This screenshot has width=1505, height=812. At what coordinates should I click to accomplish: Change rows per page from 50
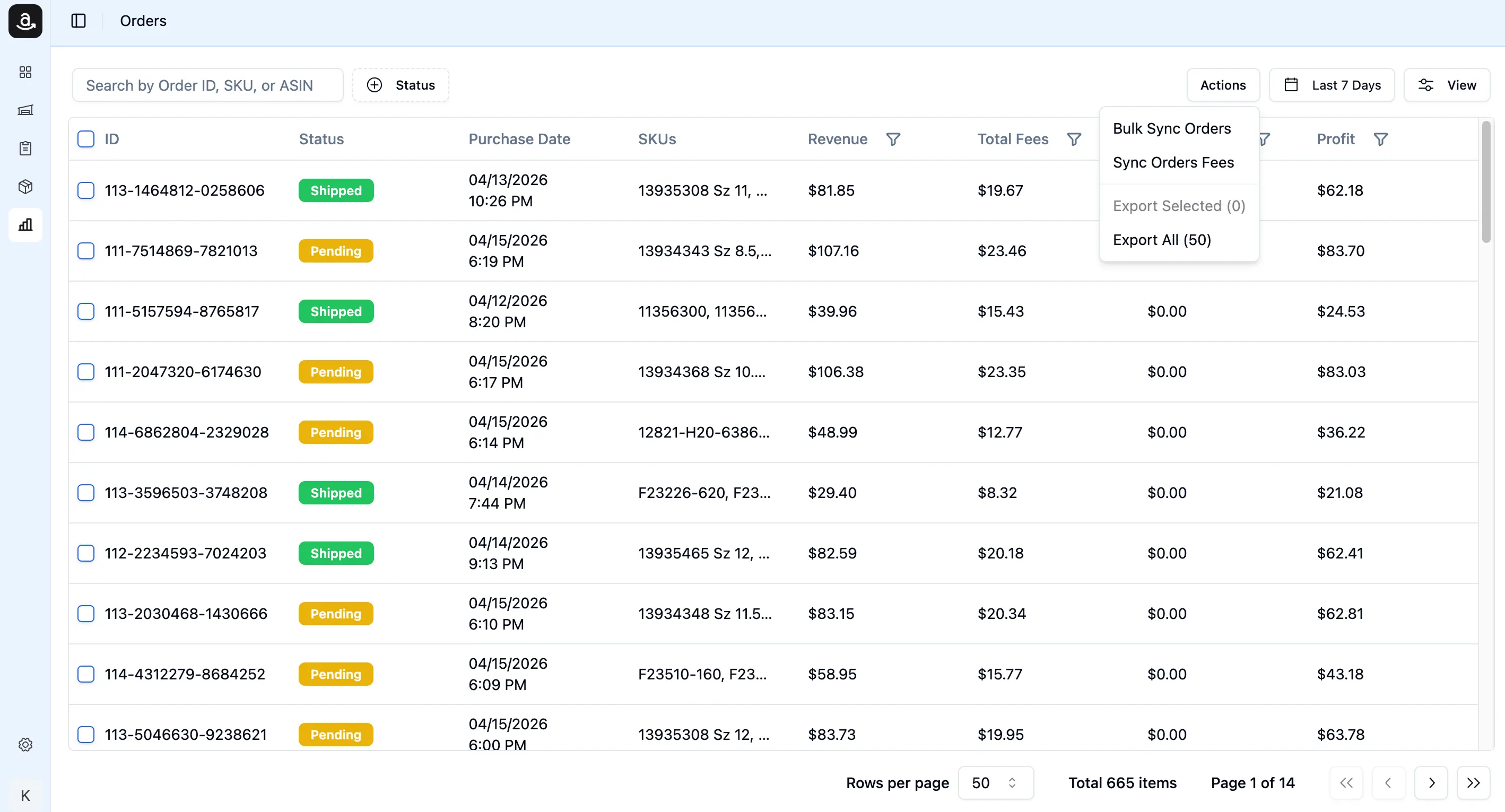coord(996,782)
